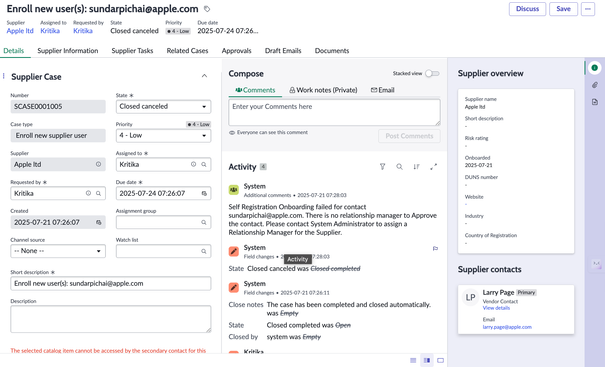Select Work notes (Private) tab
605x367 pixels.
[323, 90]
